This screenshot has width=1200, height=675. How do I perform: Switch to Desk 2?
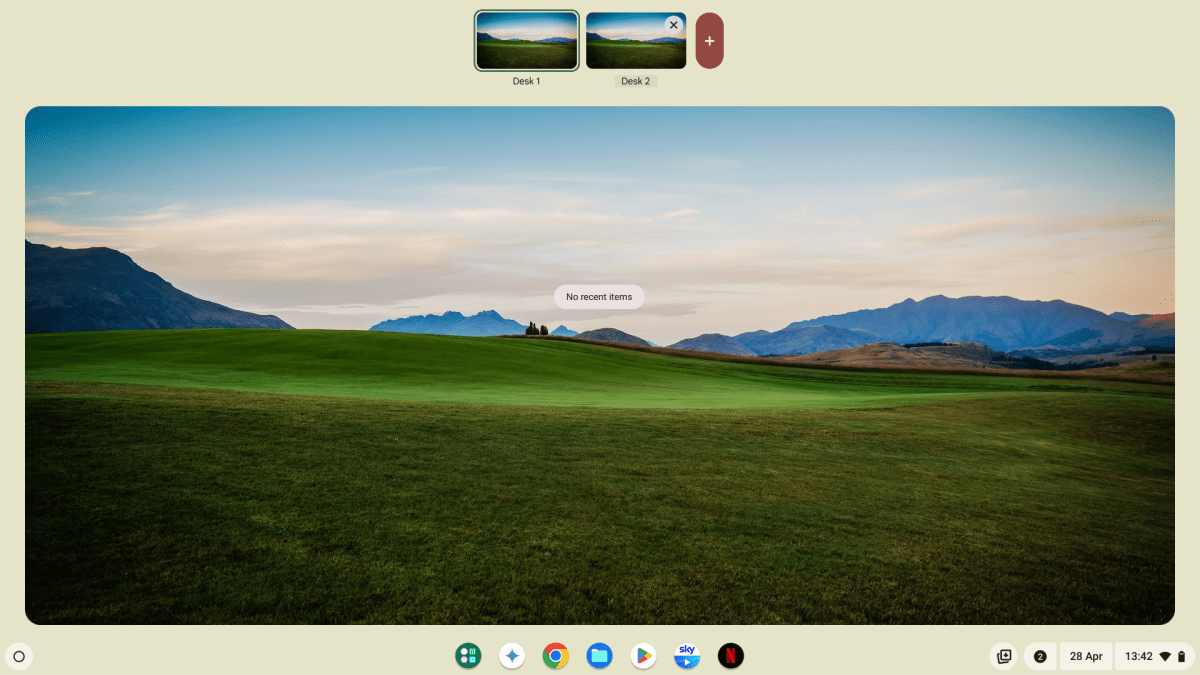pos(636,40)
